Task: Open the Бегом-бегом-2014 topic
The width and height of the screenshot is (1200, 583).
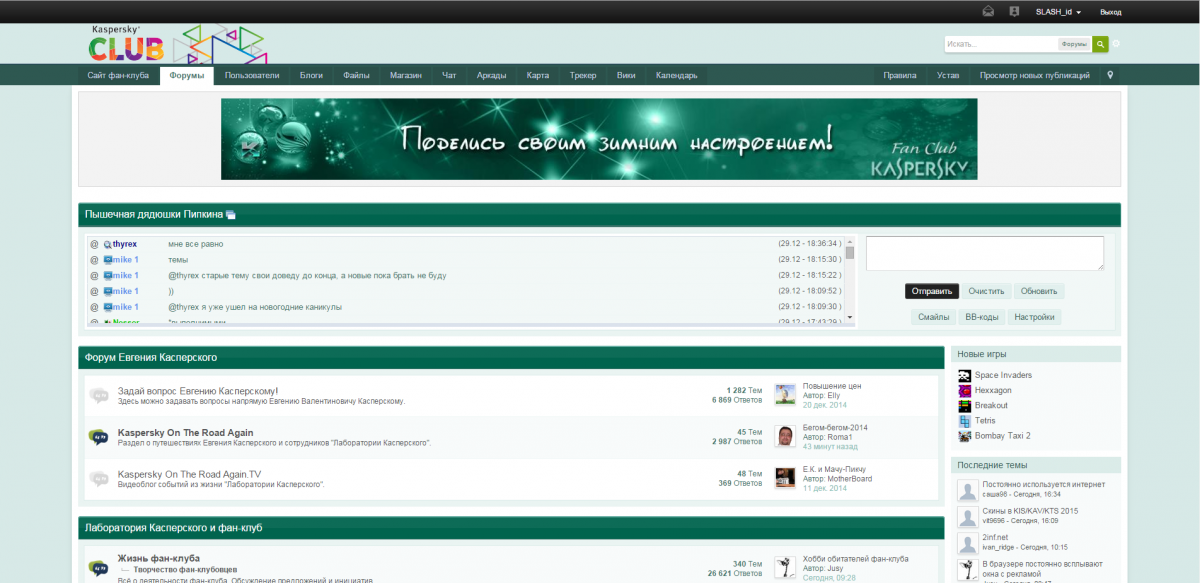Action: [x=835, y=428]
